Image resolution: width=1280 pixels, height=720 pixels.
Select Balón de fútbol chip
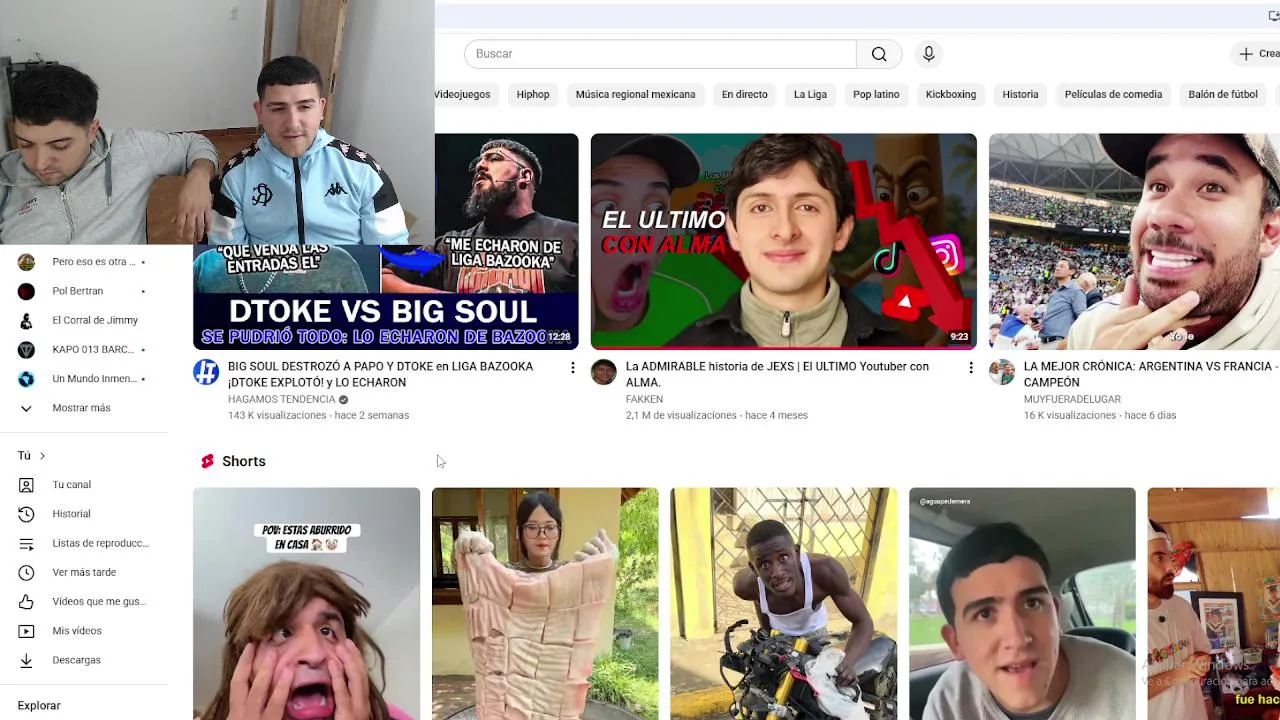[x=1223, y=94]
